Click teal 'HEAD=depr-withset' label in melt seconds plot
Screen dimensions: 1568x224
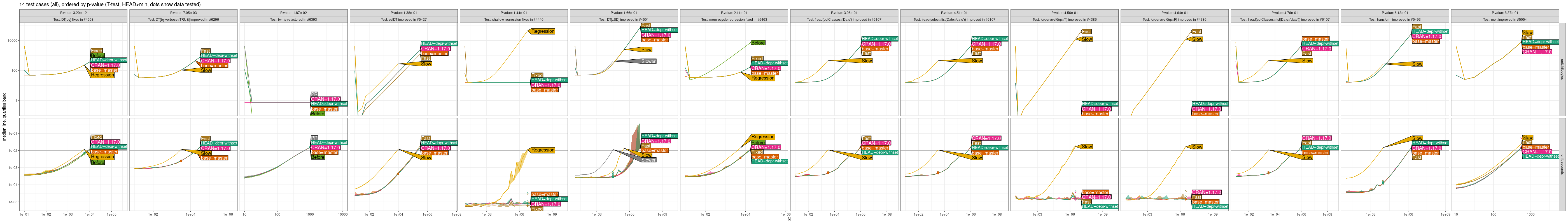1541,157
